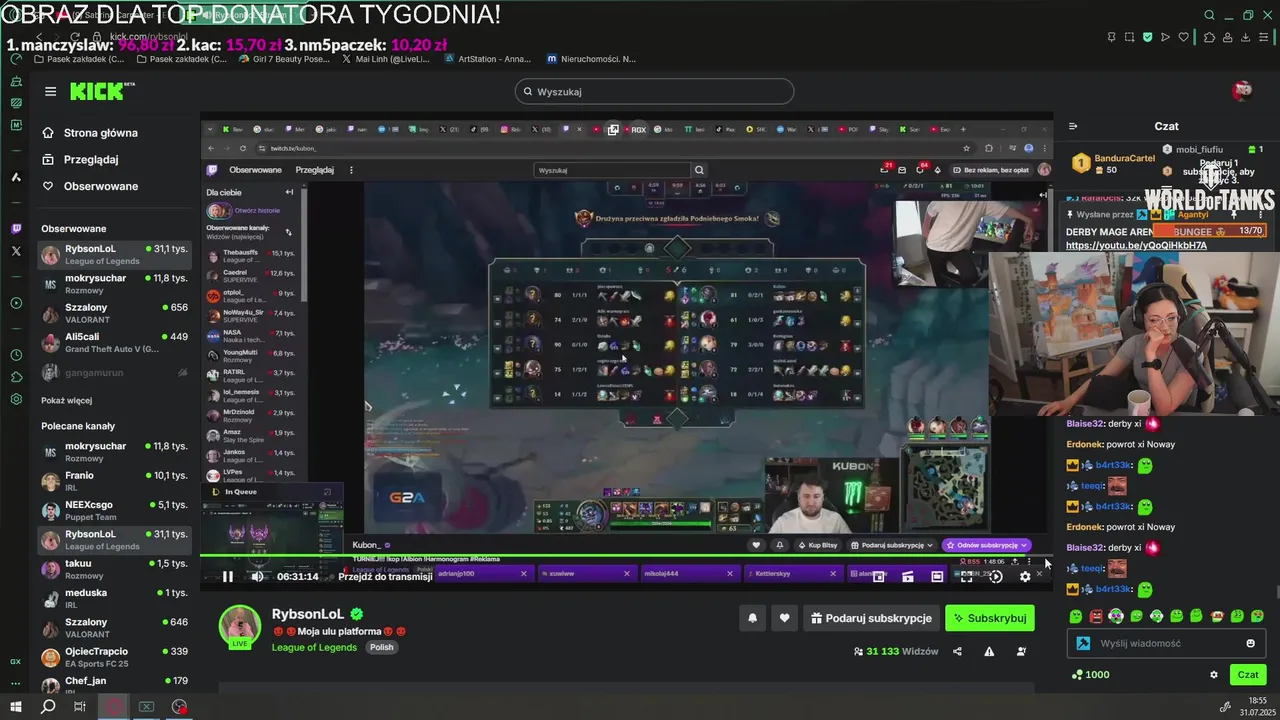
Task: Open Ali5cali channel in sidebar
Action: 114,343
